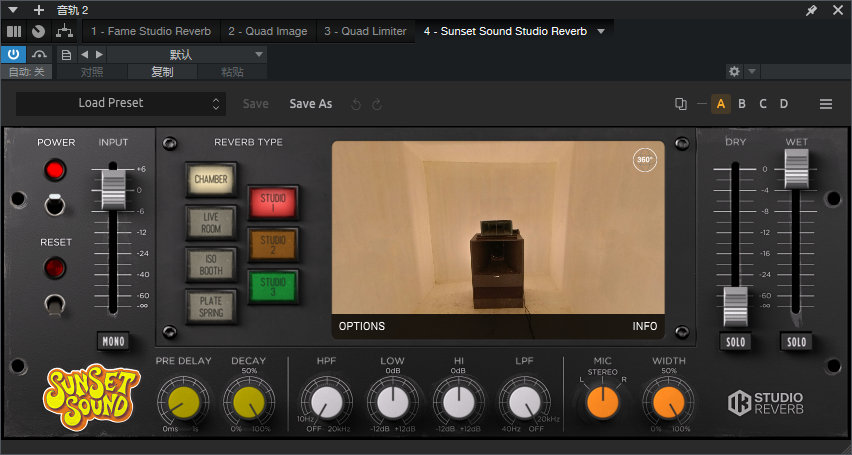The width and height of the screenshot is (852, 455).
Task: Click the 360° view icon
Action: pyautogui.click(x=644, y=160)
